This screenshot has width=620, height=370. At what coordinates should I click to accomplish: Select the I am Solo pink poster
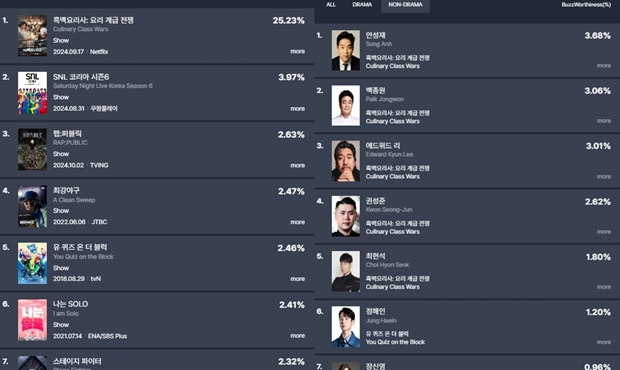32,320
